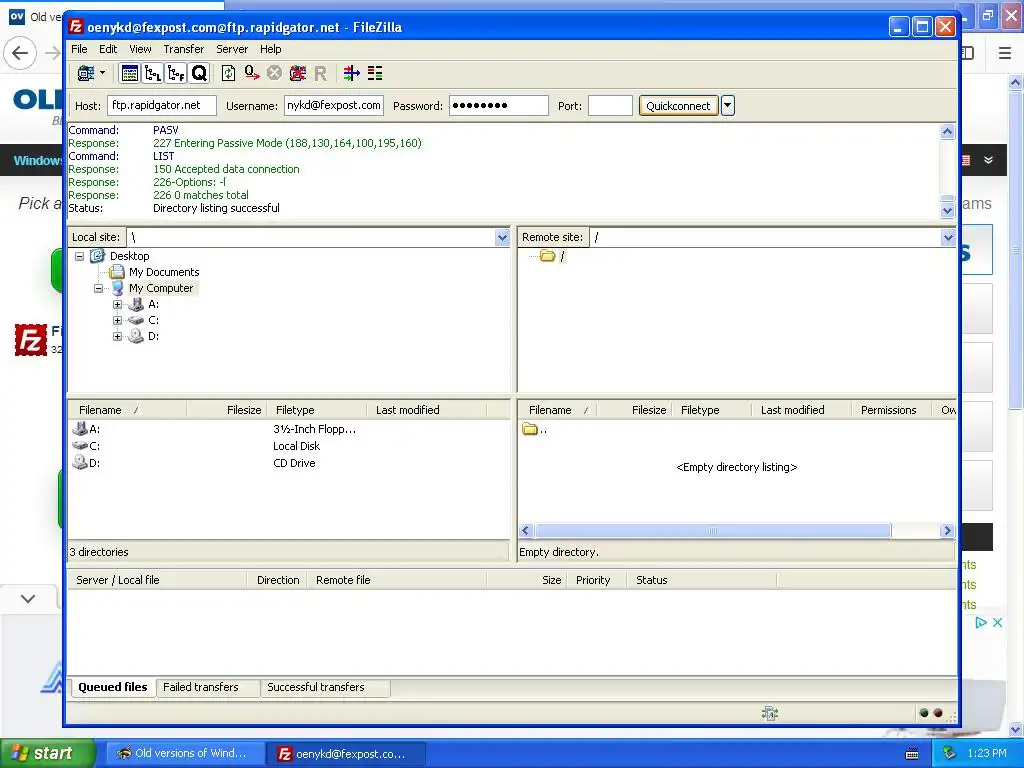Open the Server menu
The image size is (1024, 768).
coord(232,49)
